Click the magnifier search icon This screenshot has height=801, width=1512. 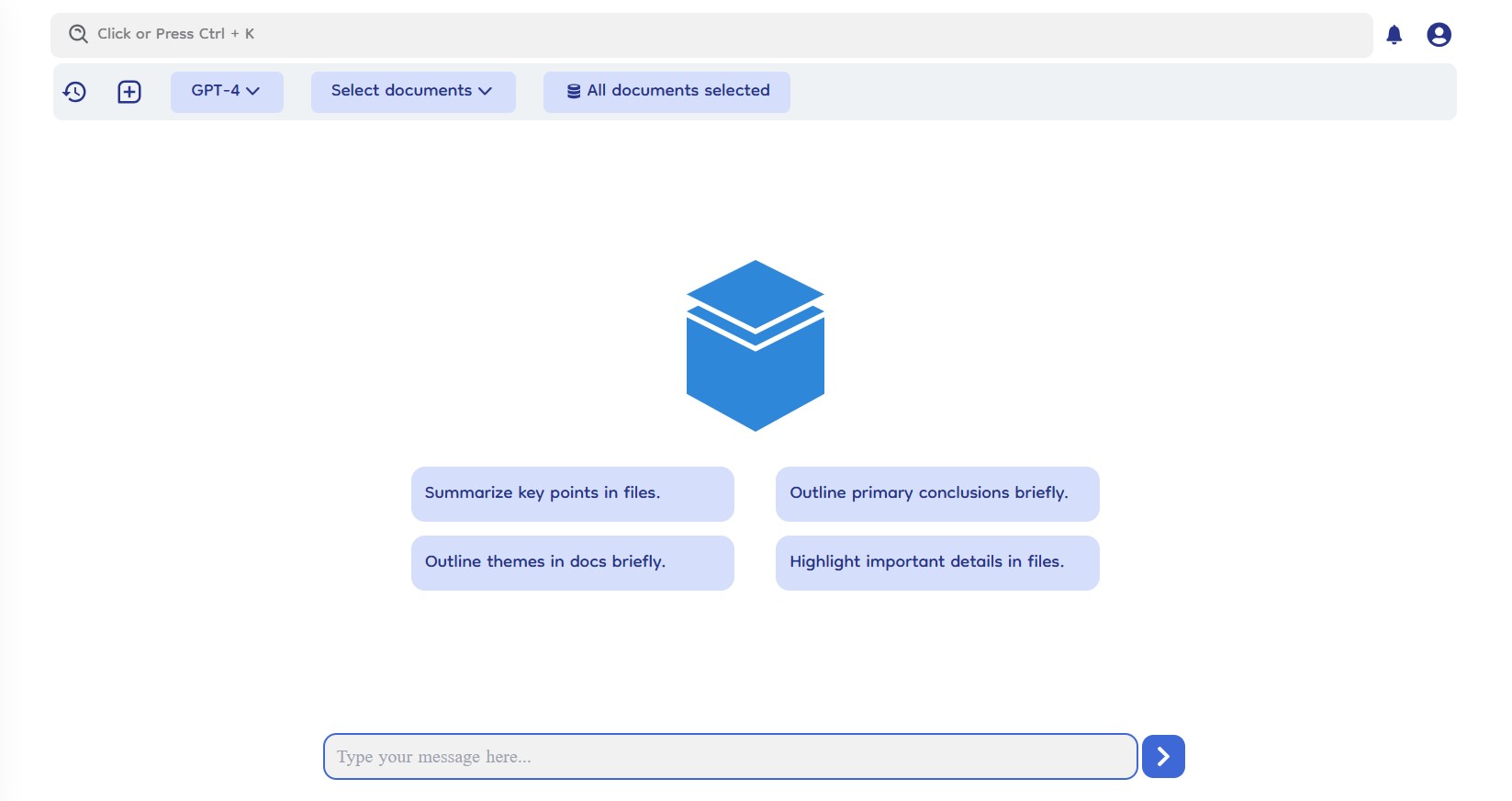point(79,34)
